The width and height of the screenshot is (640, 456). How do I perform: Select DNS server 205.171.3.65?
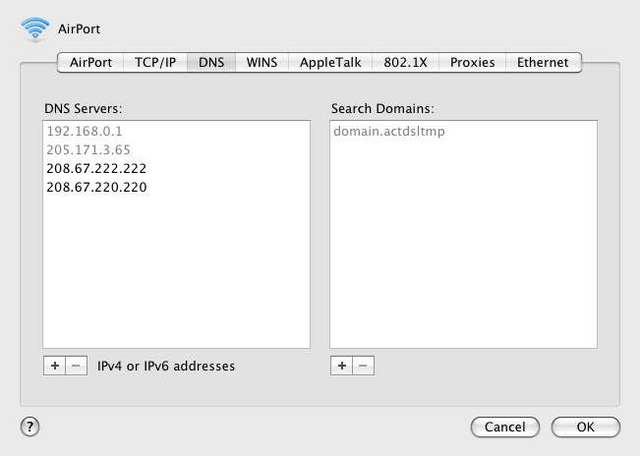click(176, 150)
